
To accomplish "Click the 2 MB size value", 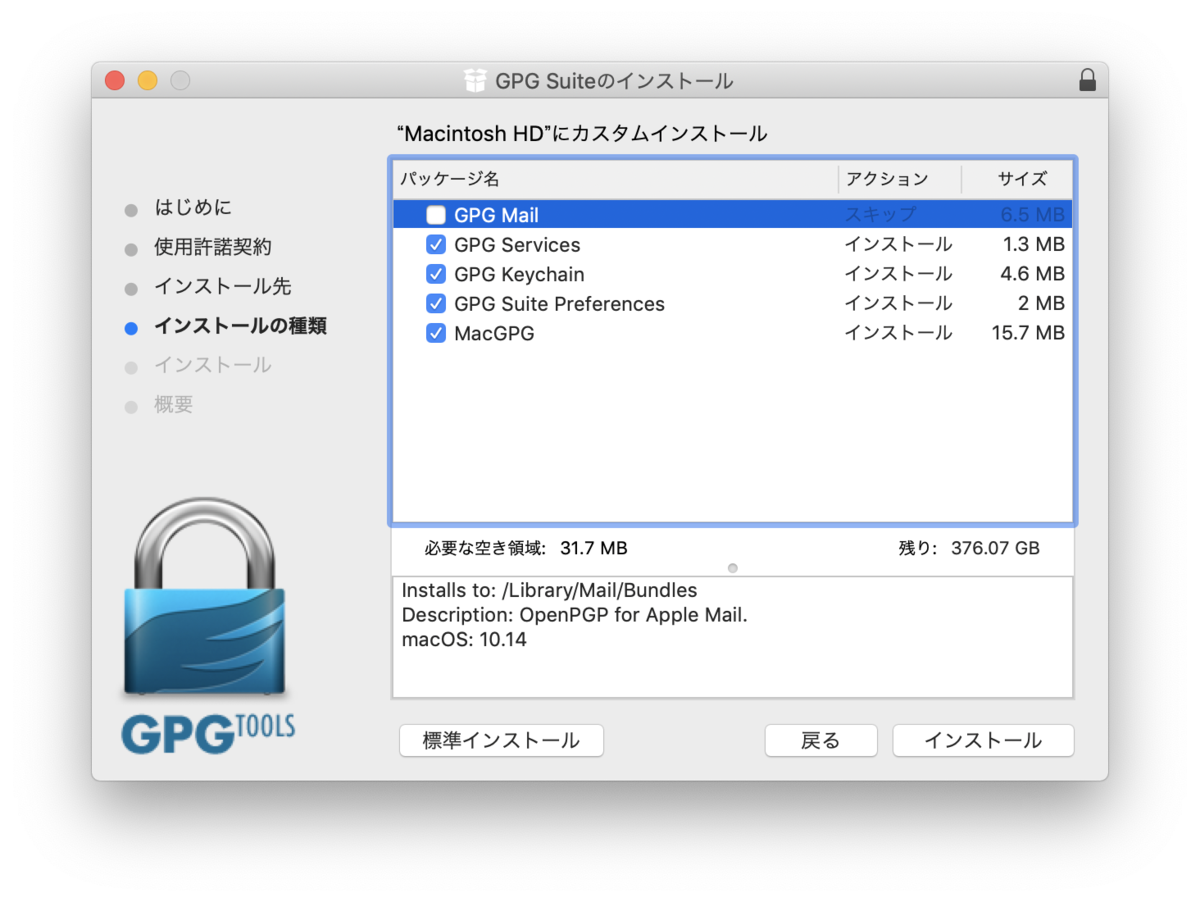I will [1042, 304].
